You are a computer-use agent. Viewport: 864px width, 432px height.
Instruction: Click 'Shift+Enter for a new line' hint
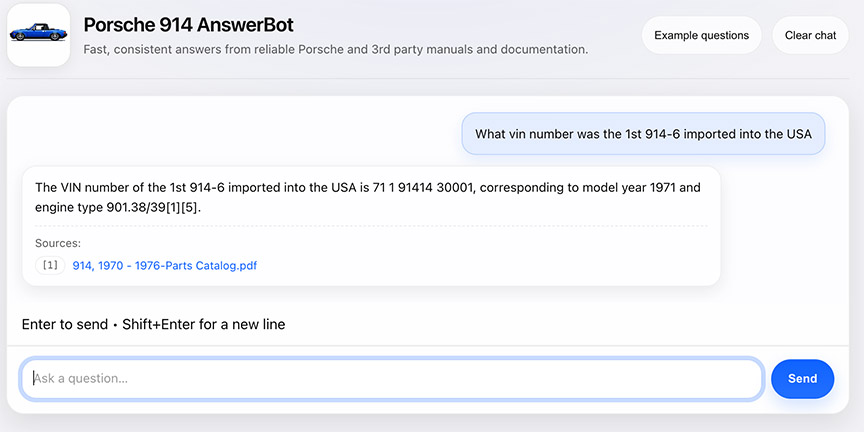coord(203,324)
